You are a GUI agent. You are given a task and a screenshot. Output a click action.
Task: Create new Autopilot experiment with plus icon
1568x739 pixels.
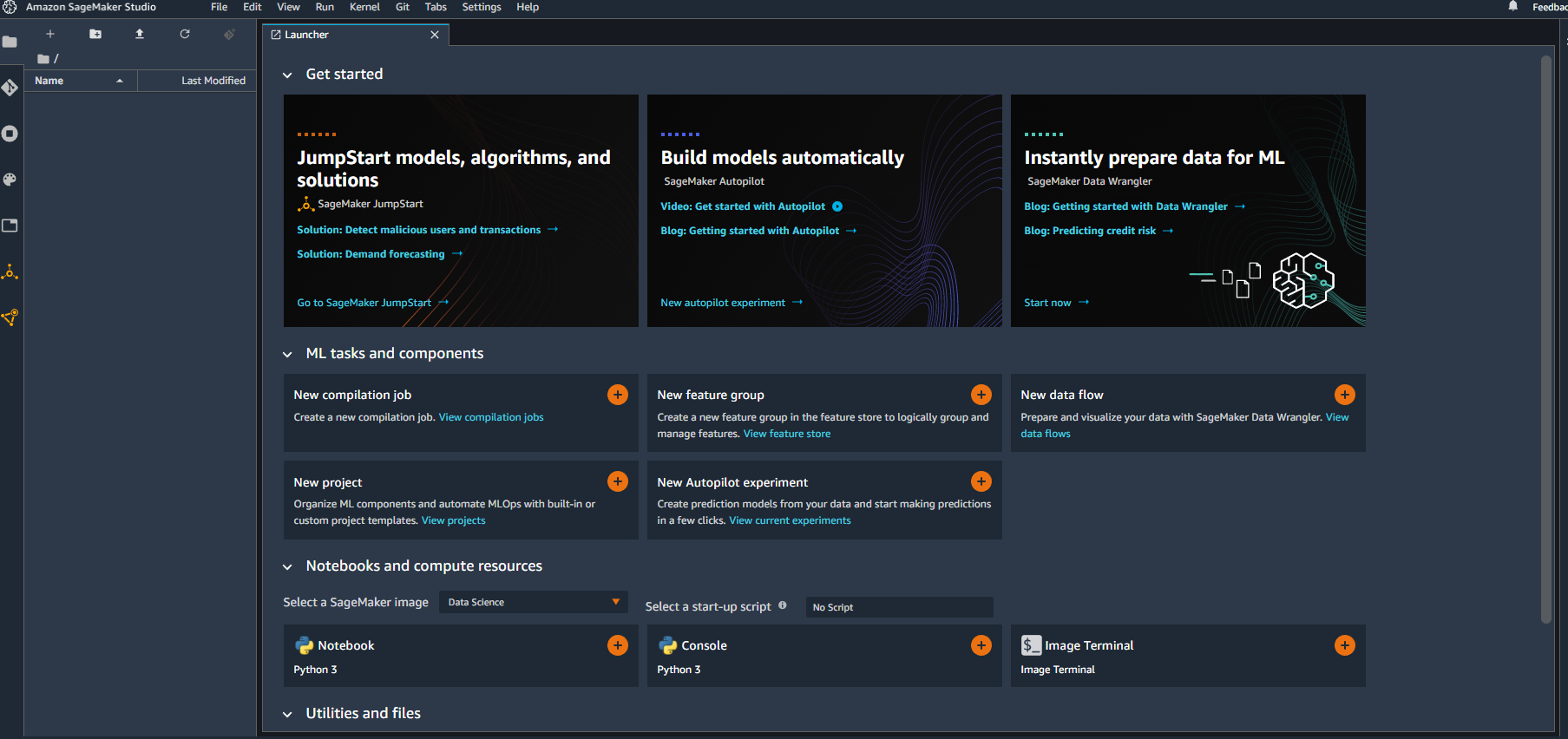click(x=981, y=481)
